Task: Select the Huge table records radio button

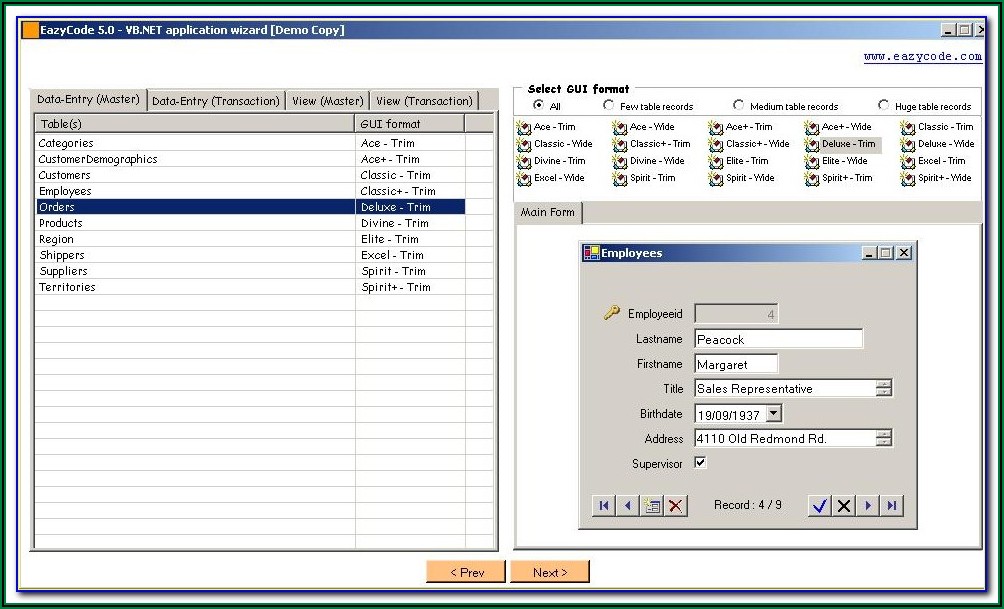Action: click(x=883, y=105)
